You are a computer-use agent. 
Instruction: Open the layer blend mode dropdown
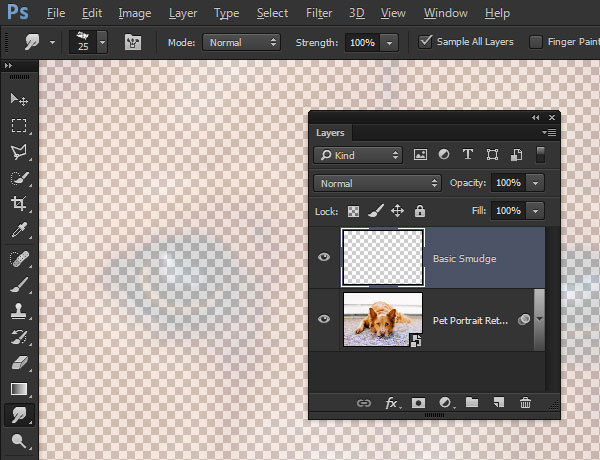tap(377, 183)
